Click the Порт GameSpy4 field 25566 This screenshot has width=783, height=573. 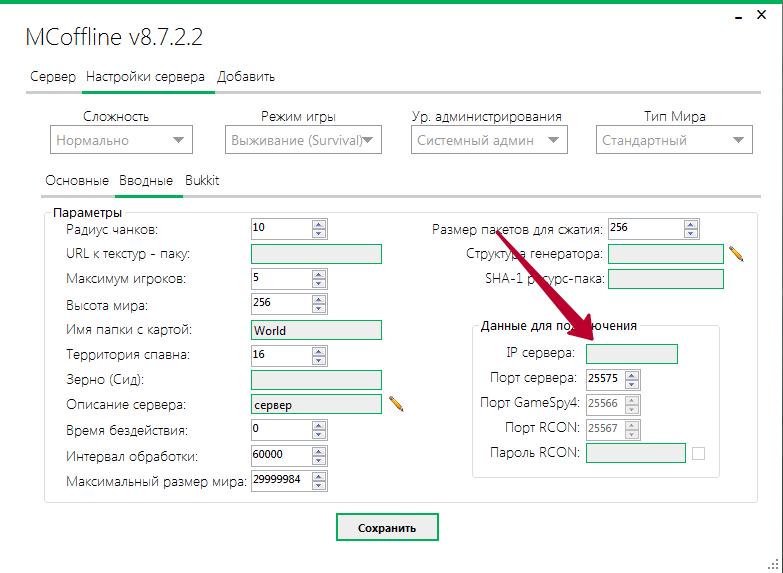pos(613,404)
